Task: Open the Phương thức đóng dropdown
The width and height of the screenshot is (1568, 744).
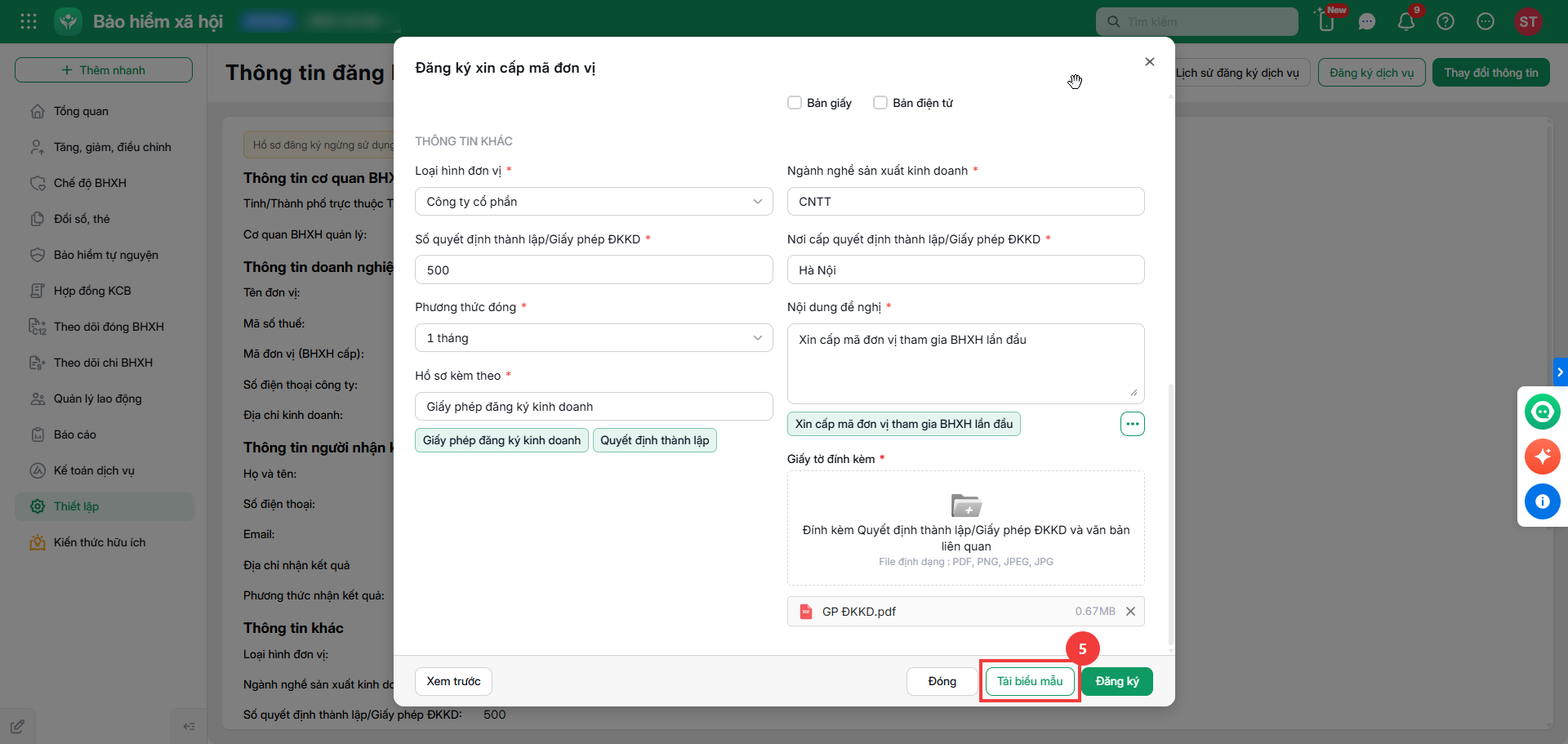Action: [x=594, y=338]
